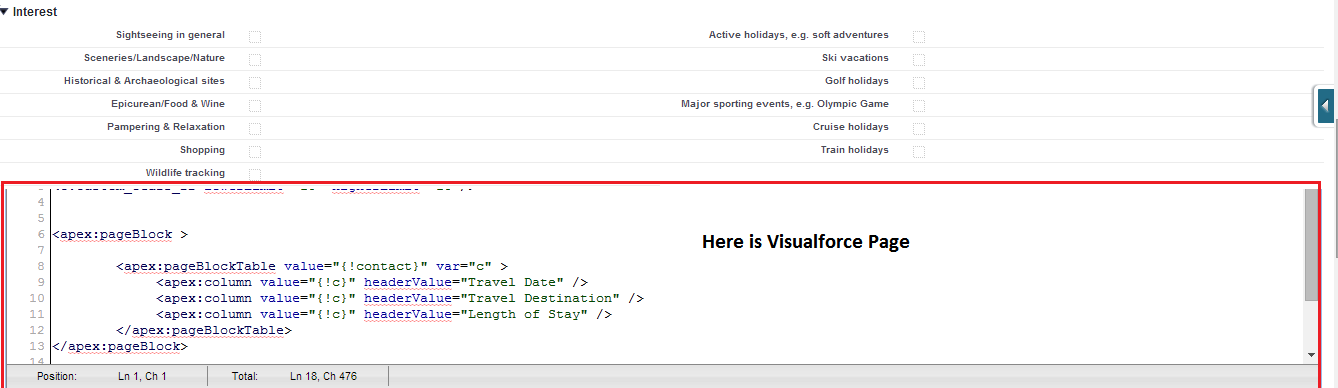
Task: Toggle Cruise holidays checkbox
Action: coord(919,128)
